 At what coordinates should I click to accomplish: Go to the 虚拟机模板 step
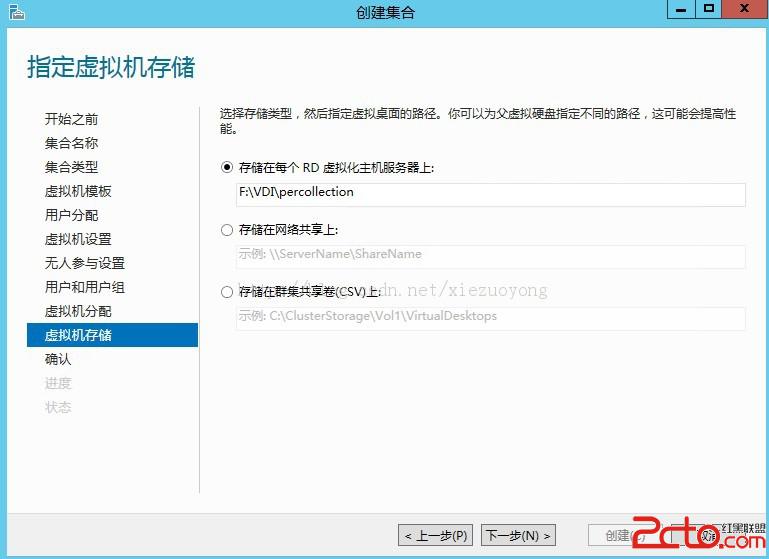point(78,191)
